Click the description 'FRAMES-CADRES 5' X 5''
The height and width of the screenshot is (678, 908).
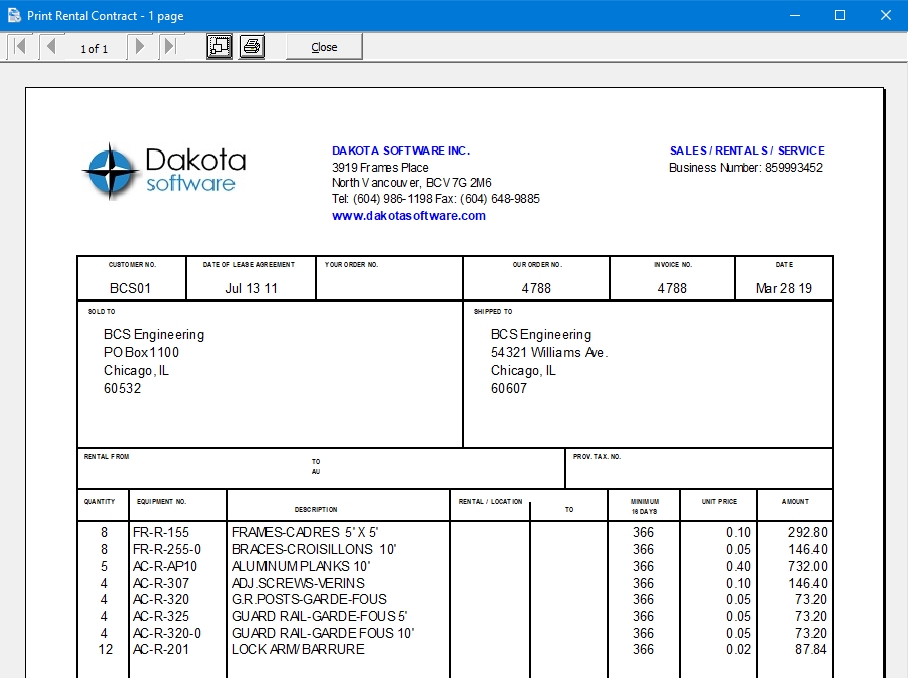pos(305,533)
